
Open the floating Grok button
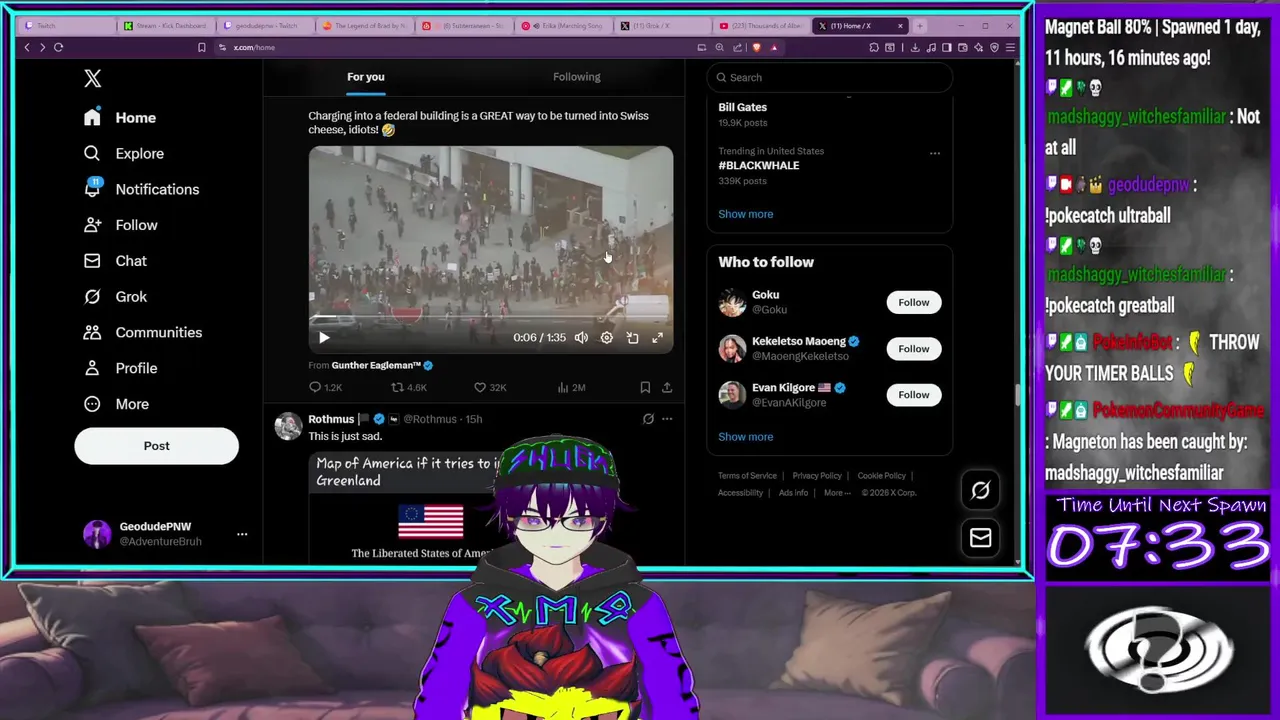coord(980,490)
